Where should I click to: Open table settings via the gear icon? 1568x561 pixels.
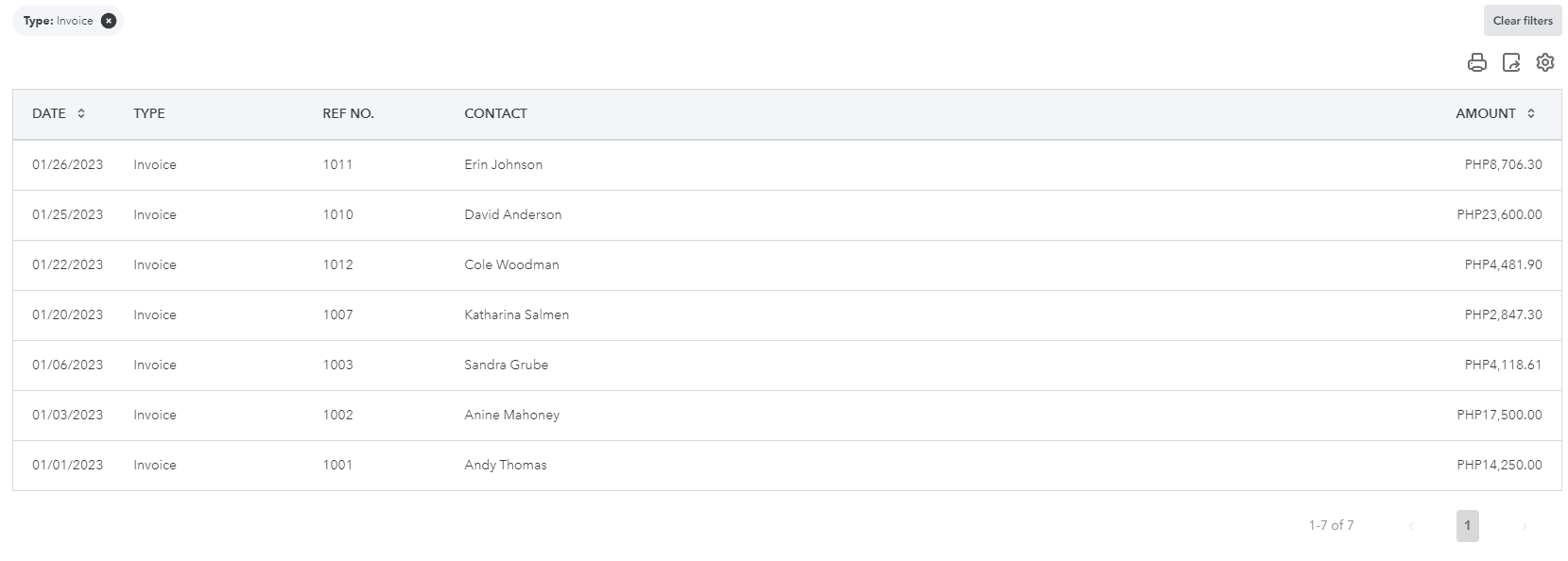tap(1545, 62)
